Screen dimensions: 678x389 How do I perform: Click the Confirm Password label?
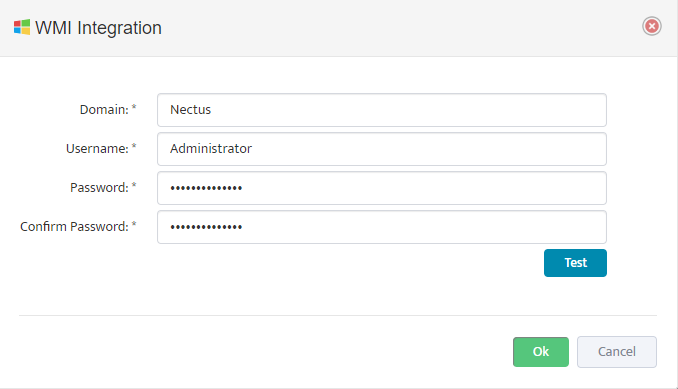(74, 226)
